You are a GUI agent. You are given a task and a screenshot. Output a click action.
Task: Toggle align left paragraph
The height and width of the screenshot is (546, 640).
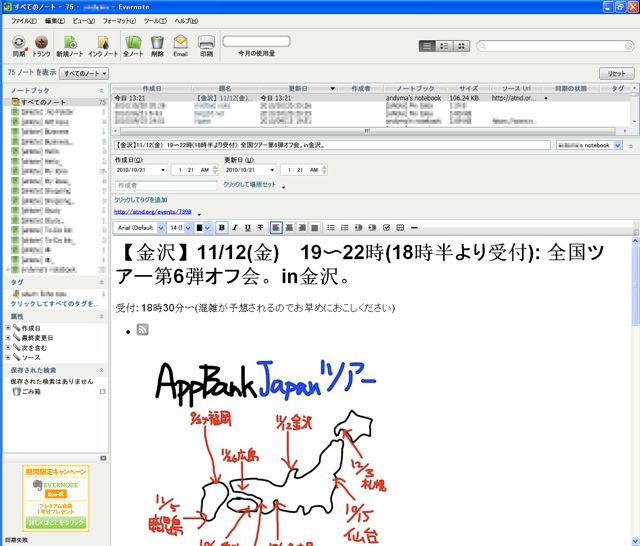click(276, 228)
